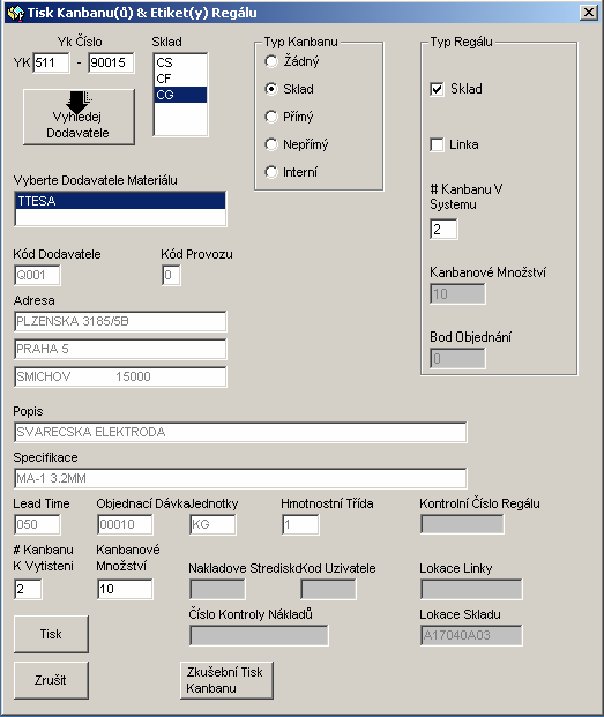Click the Kód Dodavatele field Q001
Screen dimensions: 604x717
(37, 275)
